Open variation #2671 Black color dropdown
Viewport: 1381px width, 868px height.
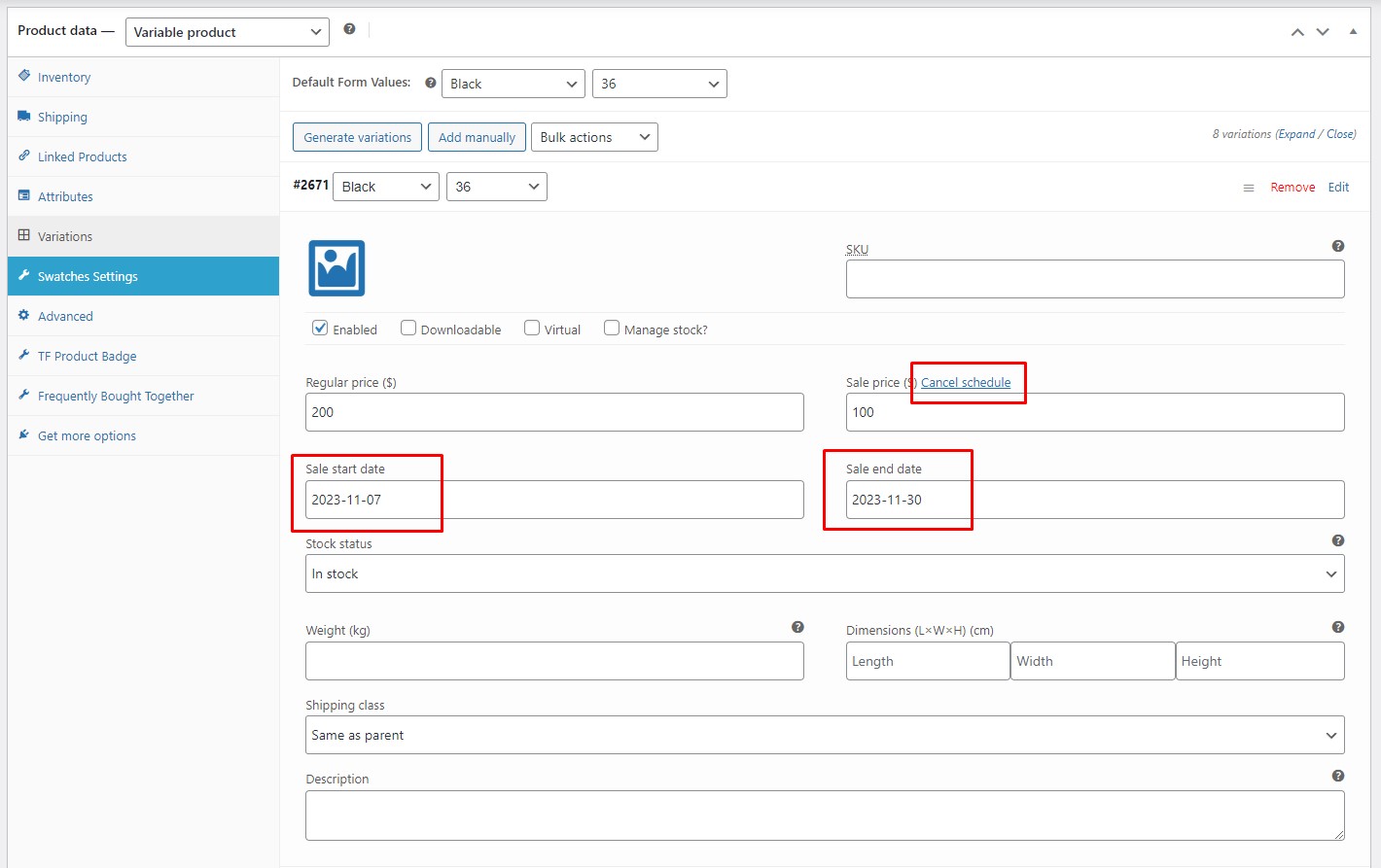[x=386, y=187]
